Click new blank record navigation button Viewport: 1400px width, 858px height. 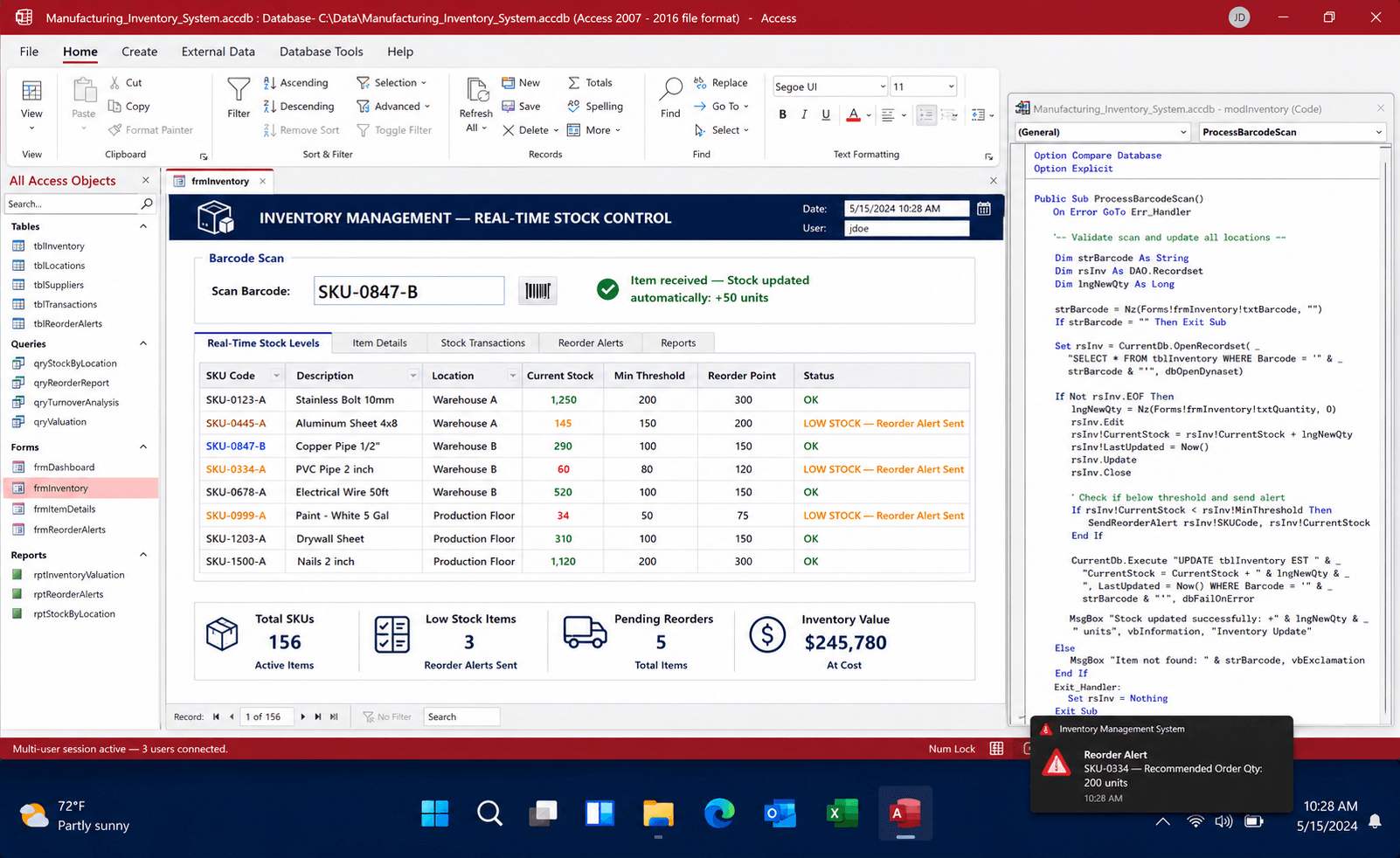click(334, 716)
